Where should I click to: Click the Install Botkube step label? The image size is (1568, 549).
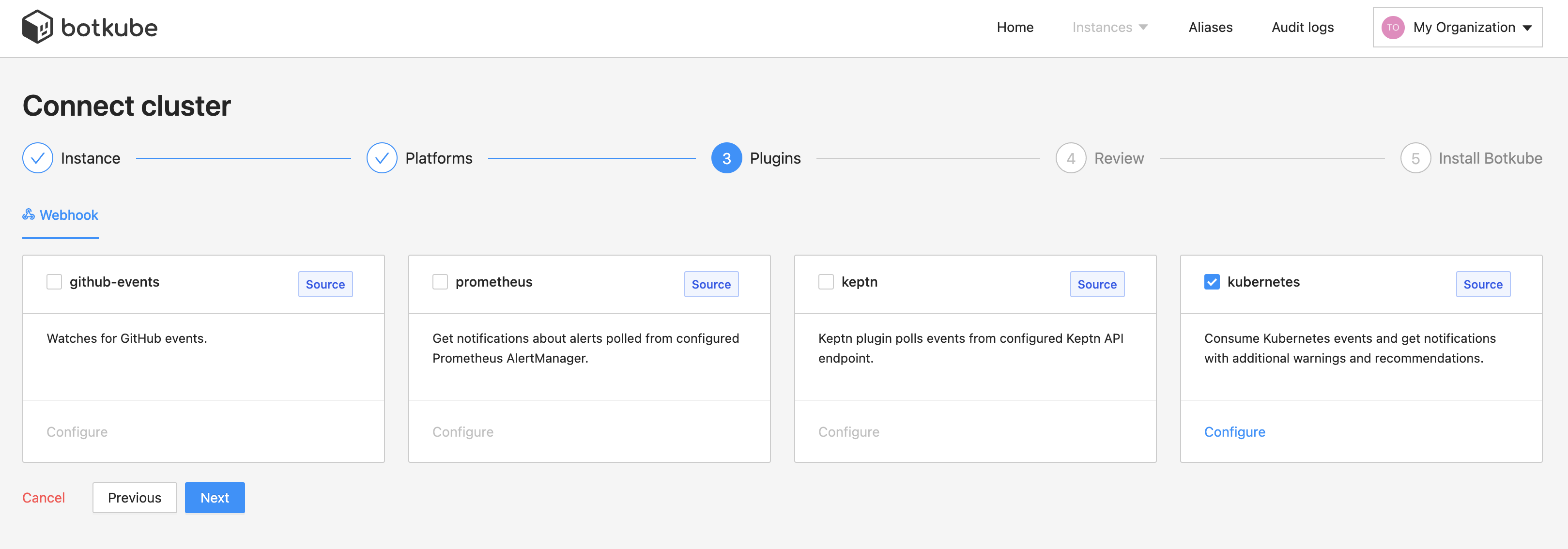pos(1490,158)
